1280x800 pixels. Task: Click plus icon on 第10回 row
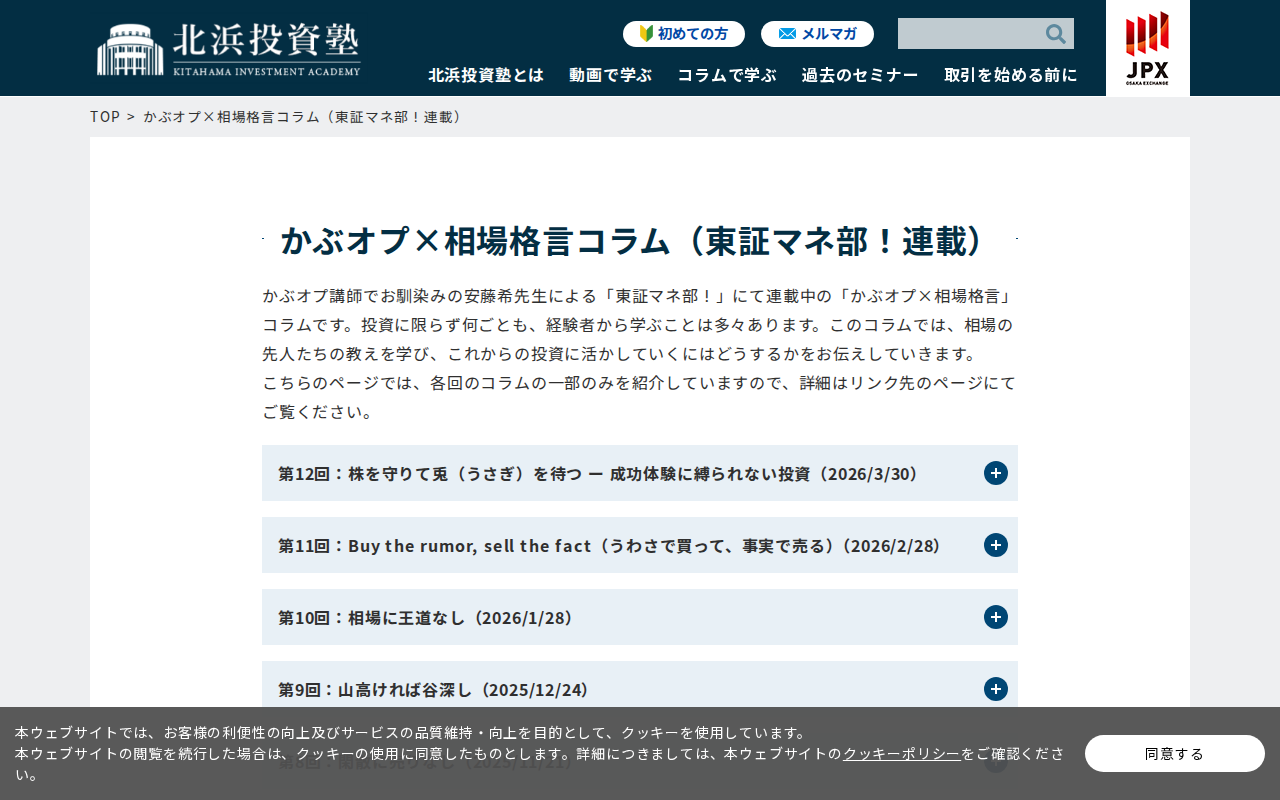[996, 617]
